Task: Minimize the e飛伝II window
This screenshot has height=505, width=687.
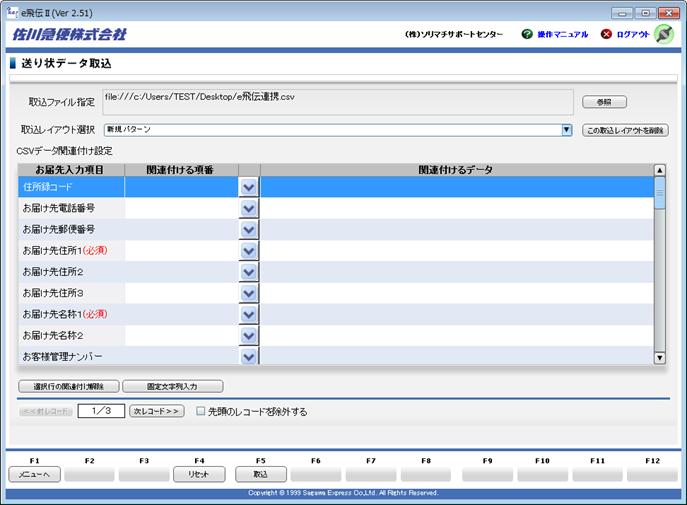Action: point(622,13)
